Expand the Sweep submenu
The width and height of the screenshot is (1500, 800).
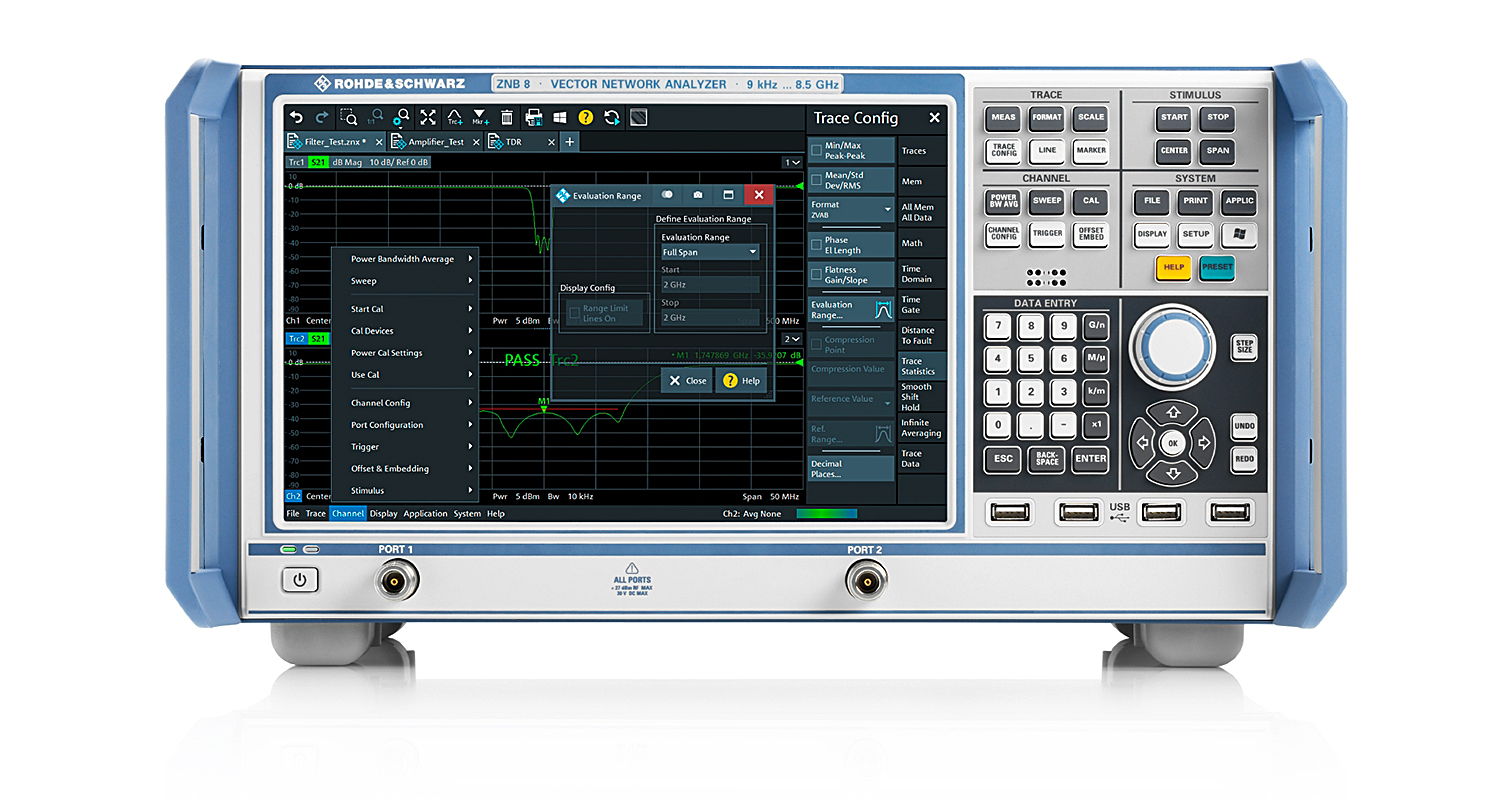pos(407,281)
